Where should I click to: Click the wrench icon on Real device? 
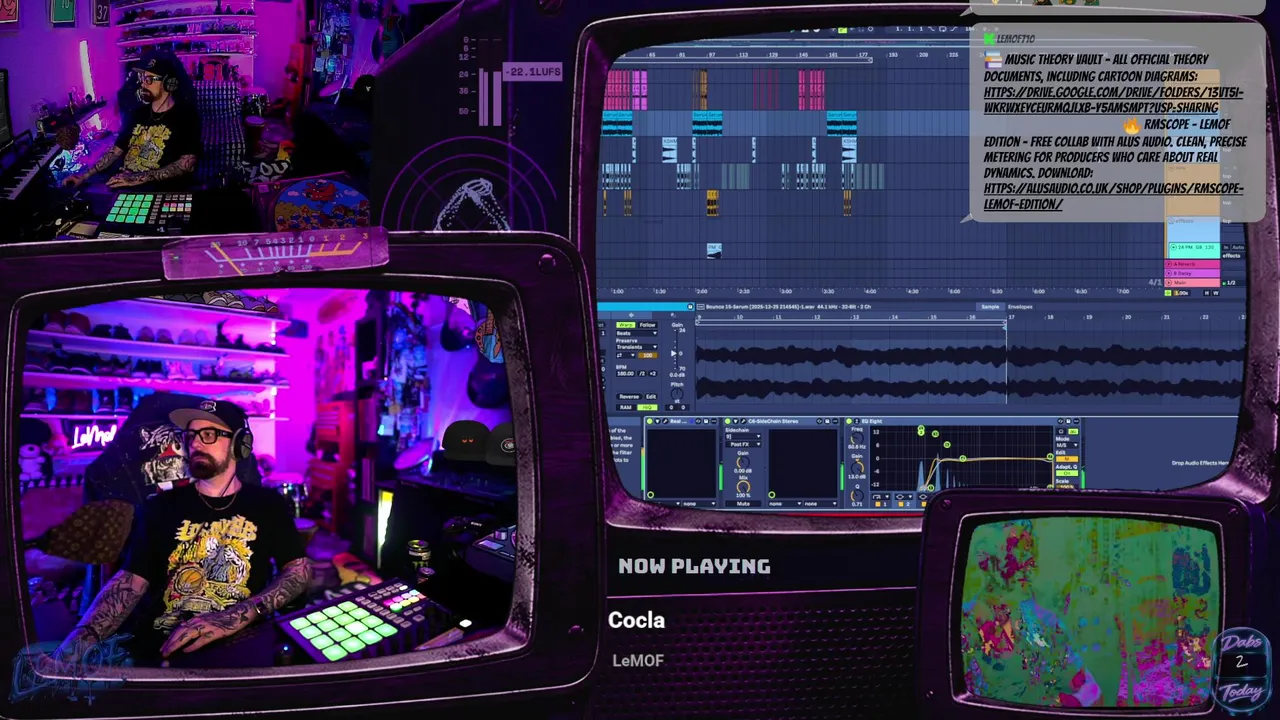665,421
